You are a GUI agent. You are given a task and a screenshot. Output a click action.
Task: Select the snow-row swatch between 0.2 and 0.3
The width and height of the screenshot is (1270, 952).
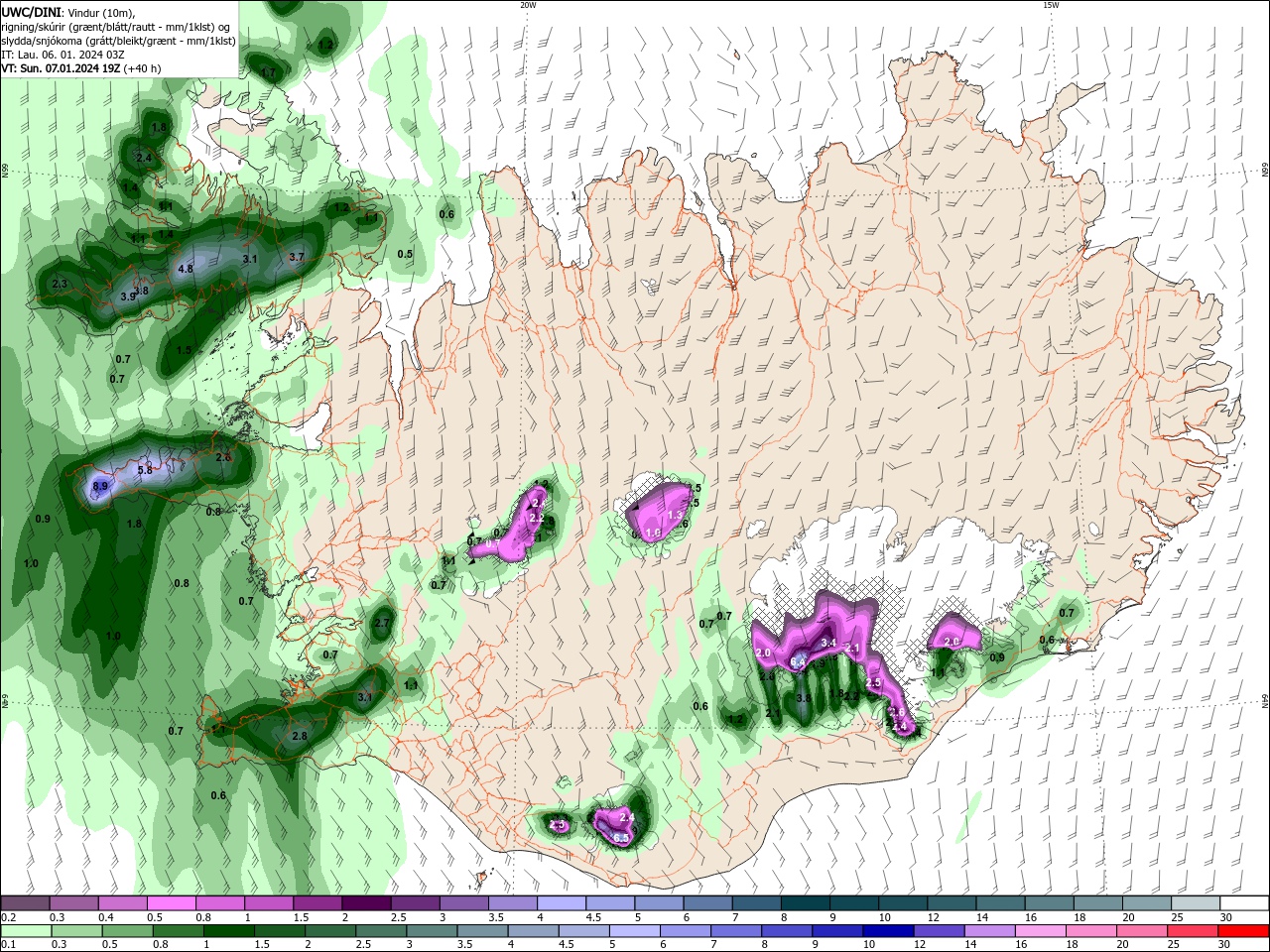pos(25,902)
